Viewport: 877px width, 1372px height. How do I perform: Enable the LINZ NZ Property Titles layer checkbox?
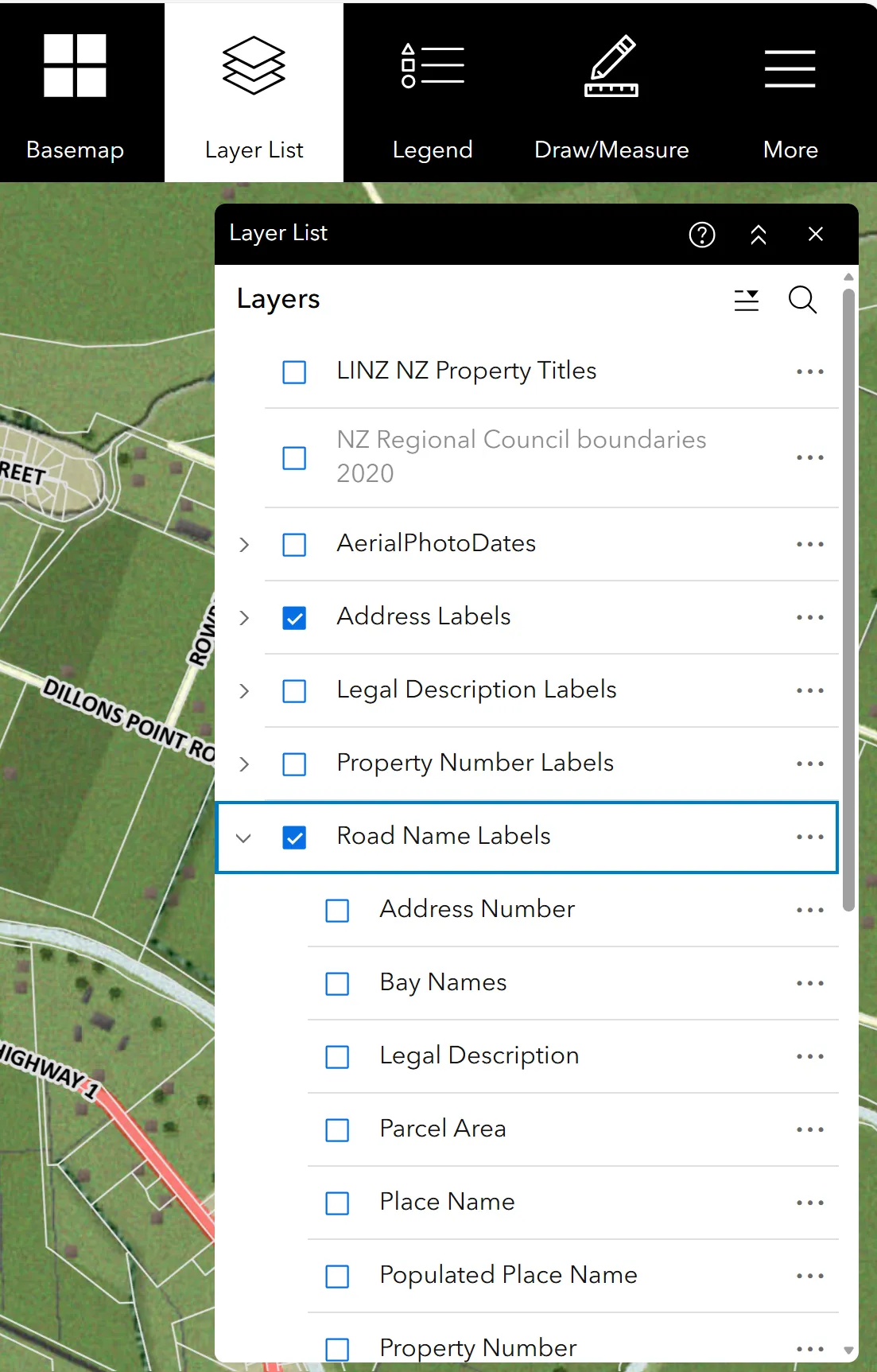pos(294,372)
